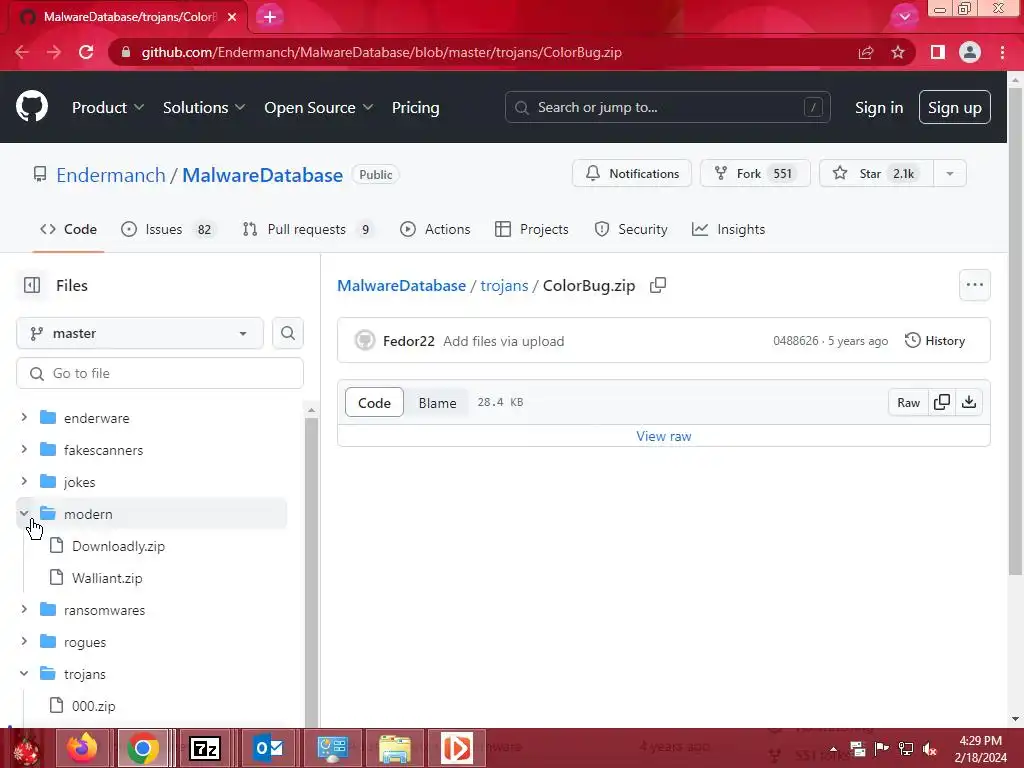Download raw file icon

tap(969, 402)
